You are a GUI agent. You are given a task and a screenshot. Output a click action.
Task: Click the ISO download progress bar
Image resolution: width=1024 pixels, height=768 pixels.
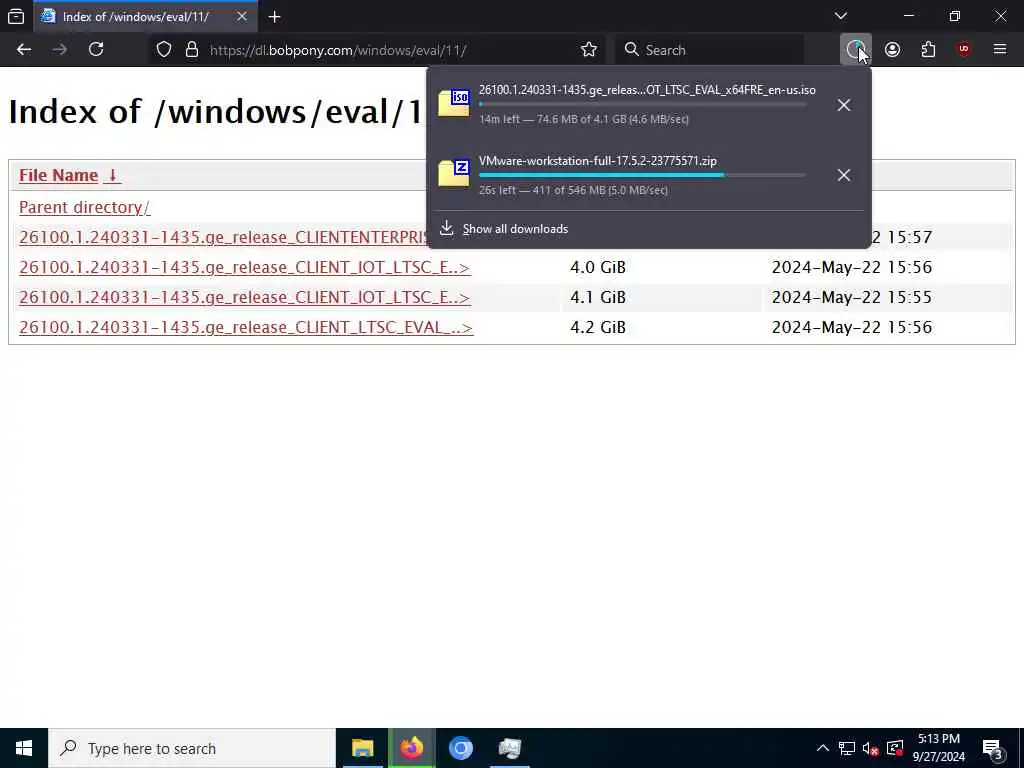(643, 104)
